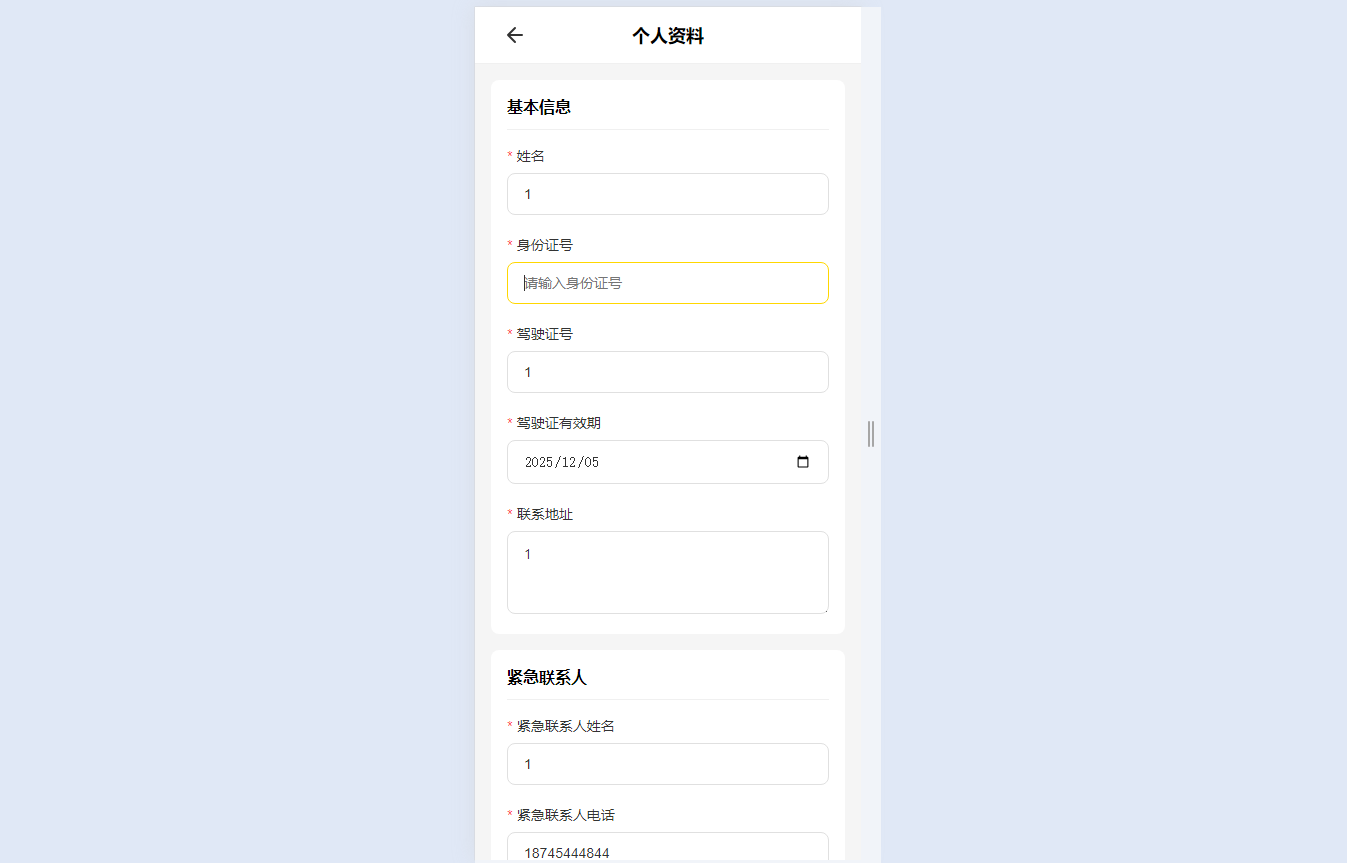1347x863 pixels.
Task: Click the resize grip of 联系地址 textarea
Action: point(824,609)
